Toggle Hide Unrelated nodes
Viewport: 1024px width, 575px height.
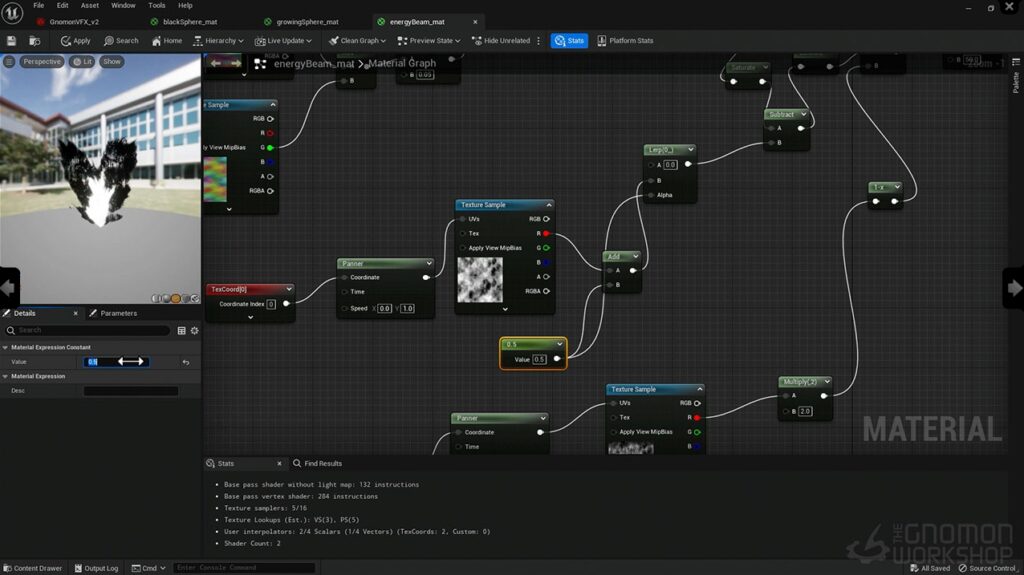(501, 41)
